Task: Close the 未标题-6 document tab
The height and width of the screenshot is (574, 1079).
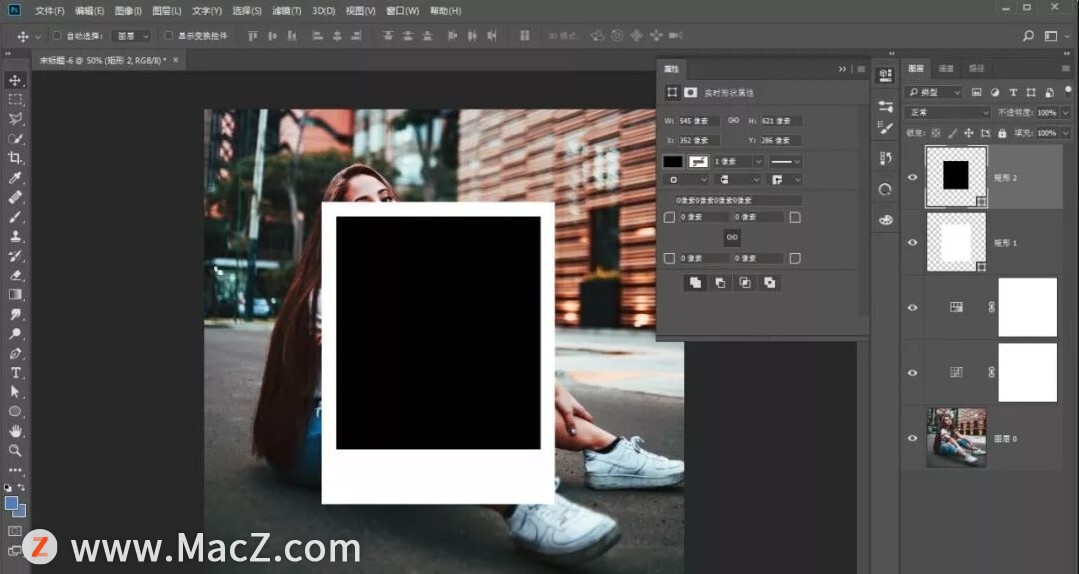Action: point(175,60)
